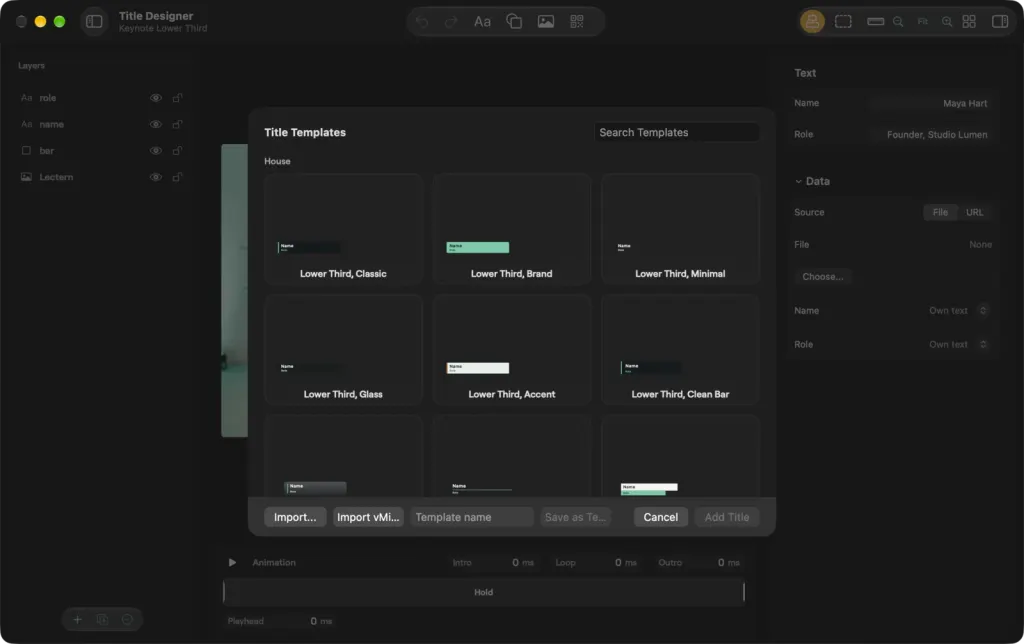Click the undo arrow in toolbar
This screenshot has height=644, width=1024.
click(422, 22)
